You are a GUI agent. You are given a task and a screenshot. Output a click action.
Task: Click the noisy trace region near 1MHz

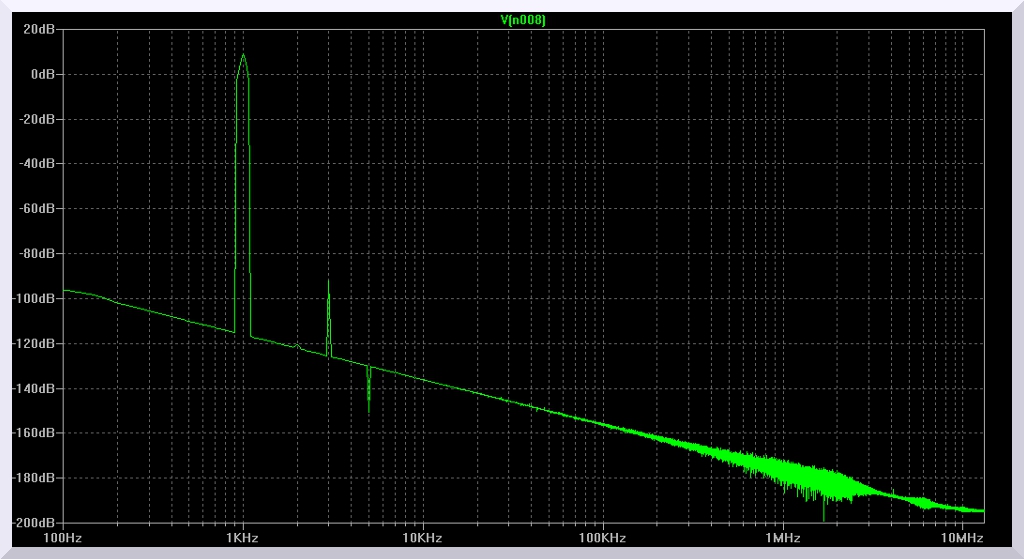tap(782, 469)
